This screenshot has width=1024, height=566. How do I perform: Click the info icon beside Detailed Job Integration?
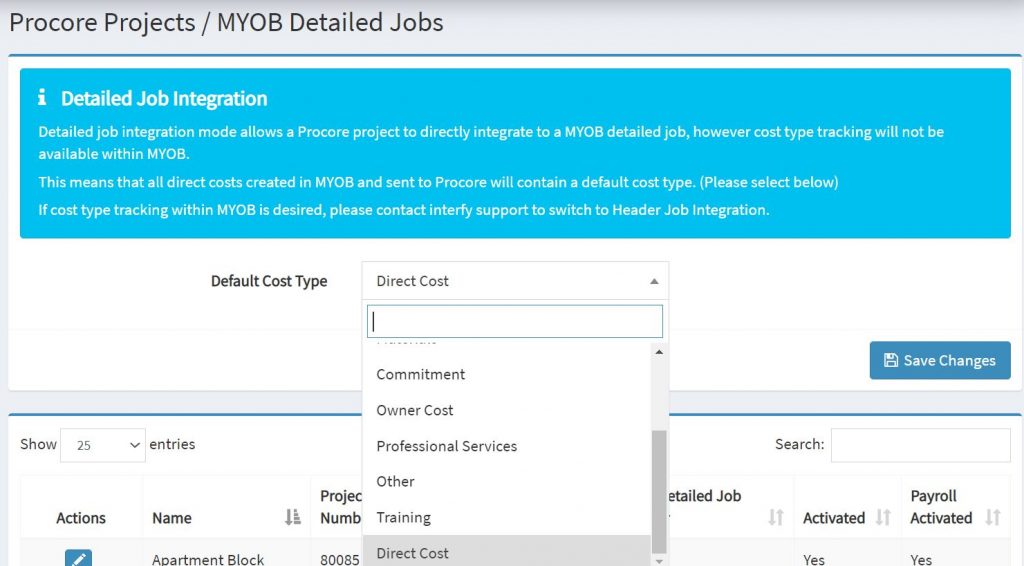[42, 97]
